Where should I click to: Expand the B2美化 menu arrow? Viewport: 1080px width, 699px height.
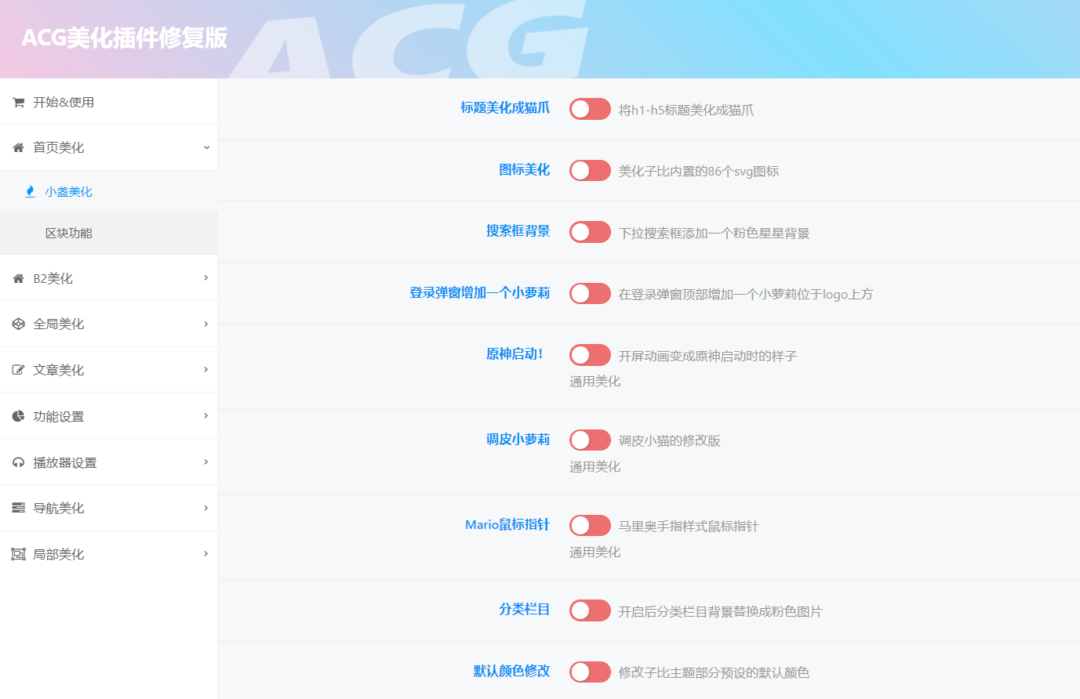206,278
